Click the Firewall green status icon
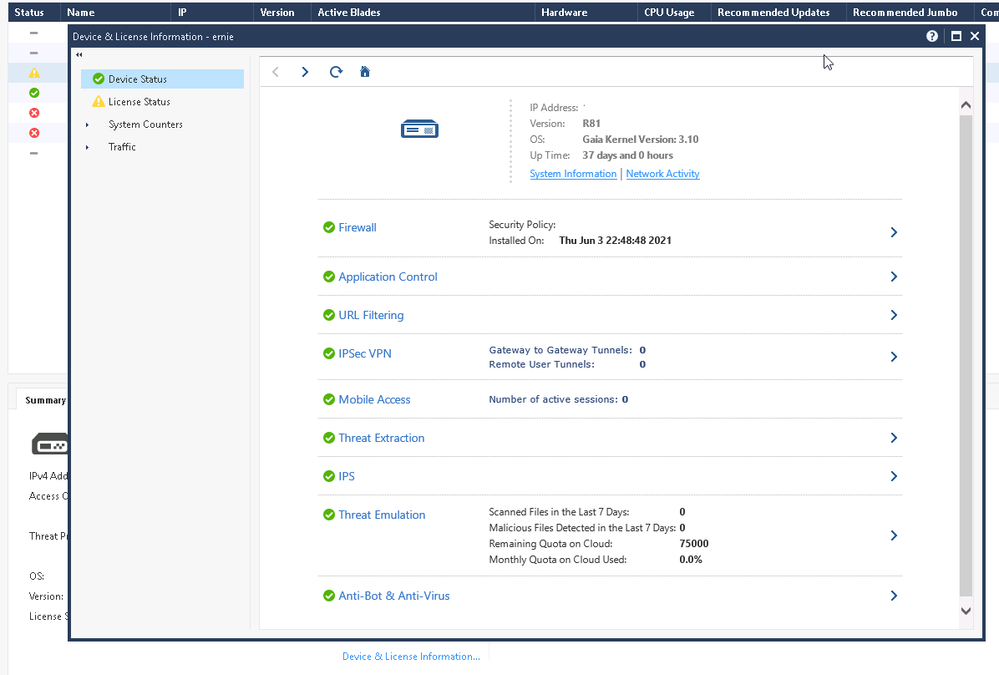This screenshot has height=675, width=999. coord(329,228)
